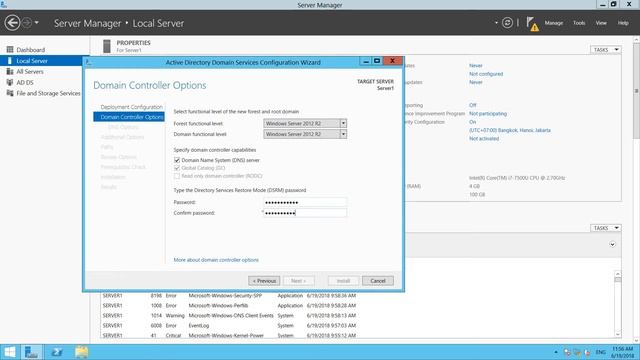This screenshot has width=640, height=360.
Task: Click the Bangkok, Hanoi, Jakarta time zone link
Action: pos(510,130)
